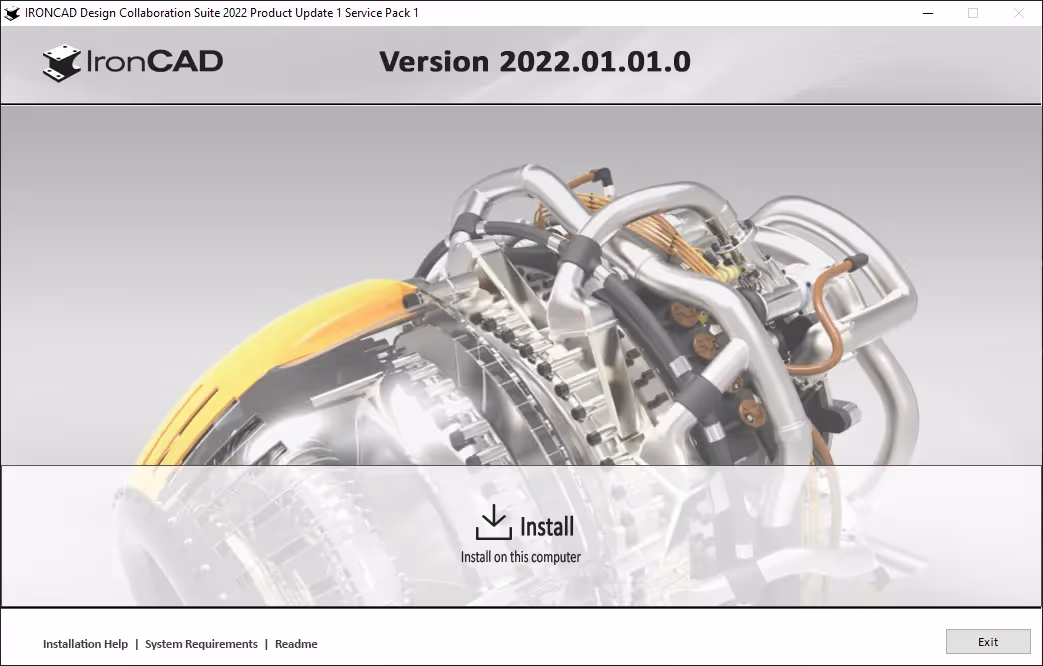Click the title bar IronCAD app icon

tap(11, 13)
